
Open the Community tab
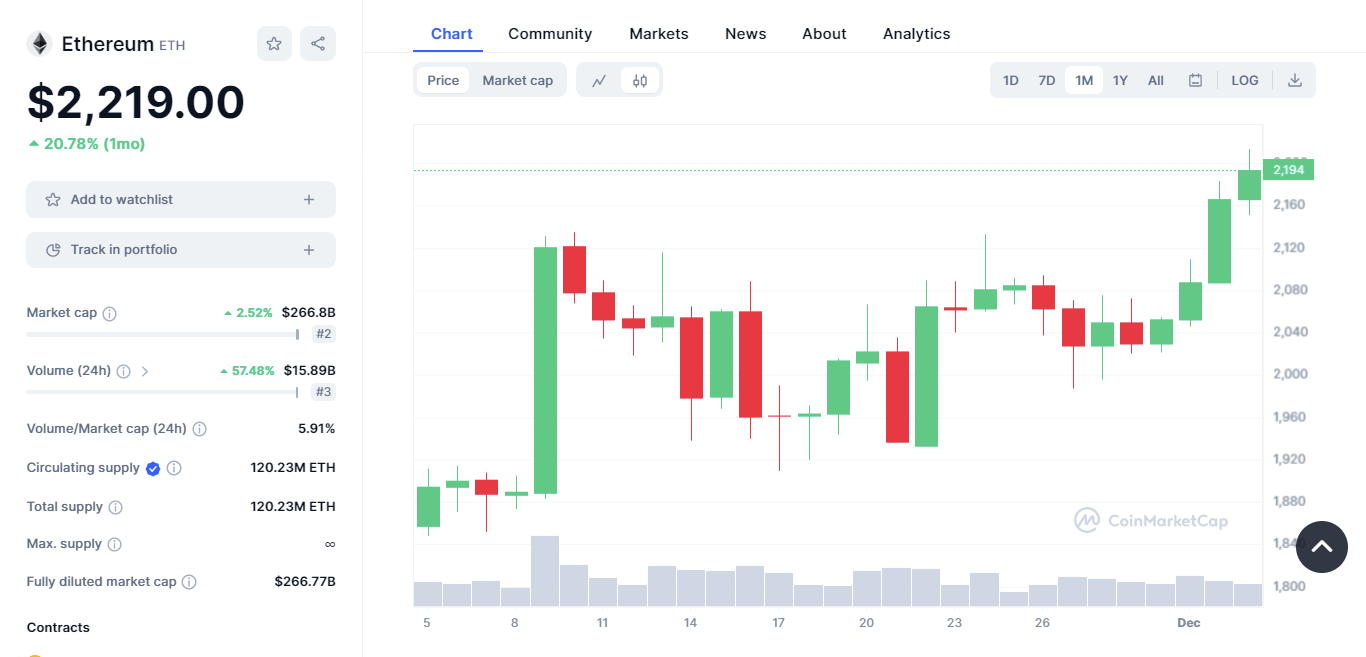point(550,34)
